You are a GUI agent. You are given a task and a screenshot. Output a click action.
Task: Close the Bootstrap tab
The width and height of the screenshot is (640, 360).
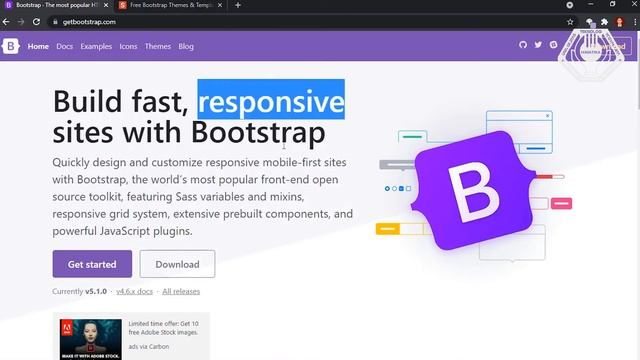point(106,5)
